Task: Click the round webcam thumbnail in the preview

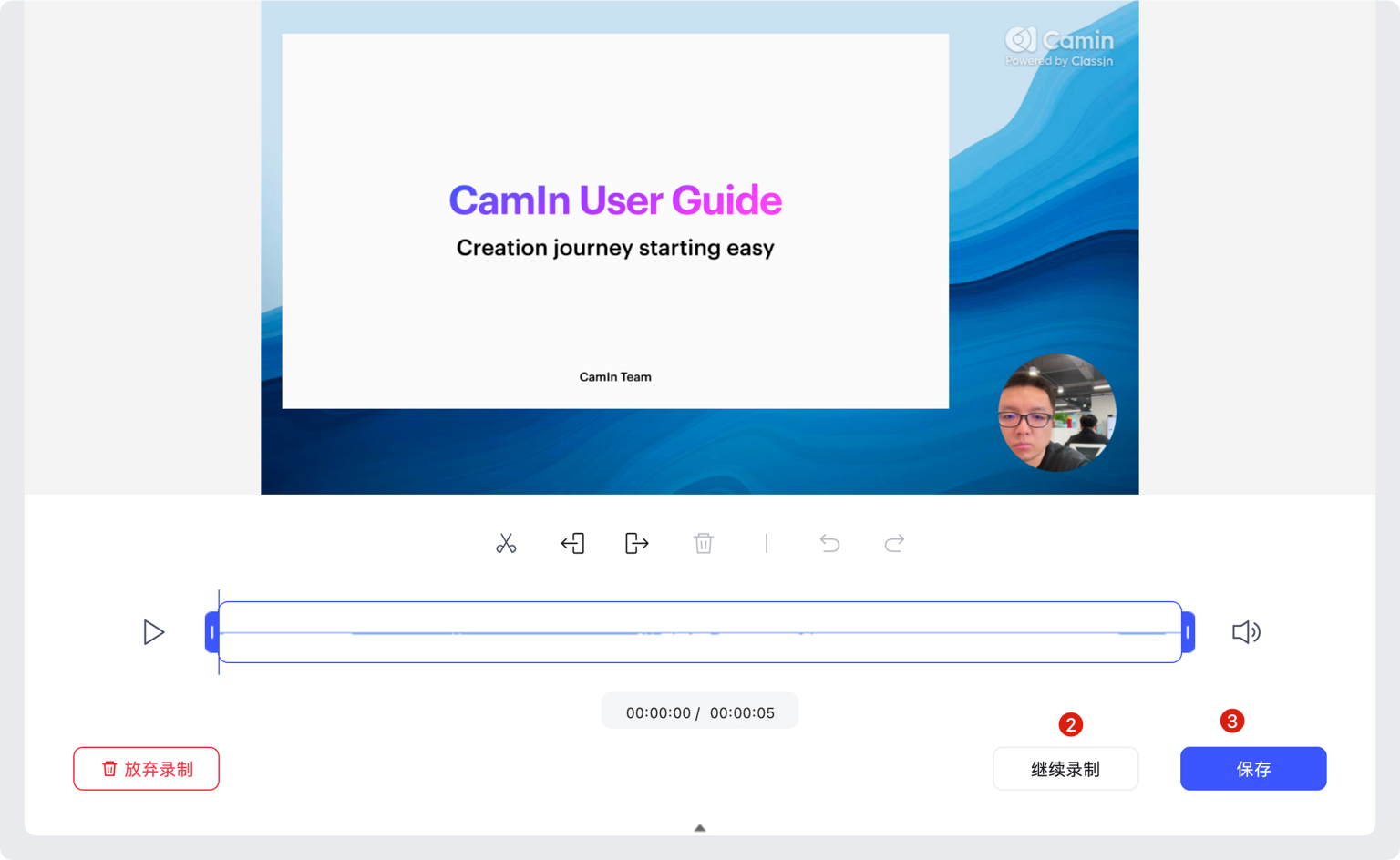Action: pyautogui.click(x=1057, y=413)
